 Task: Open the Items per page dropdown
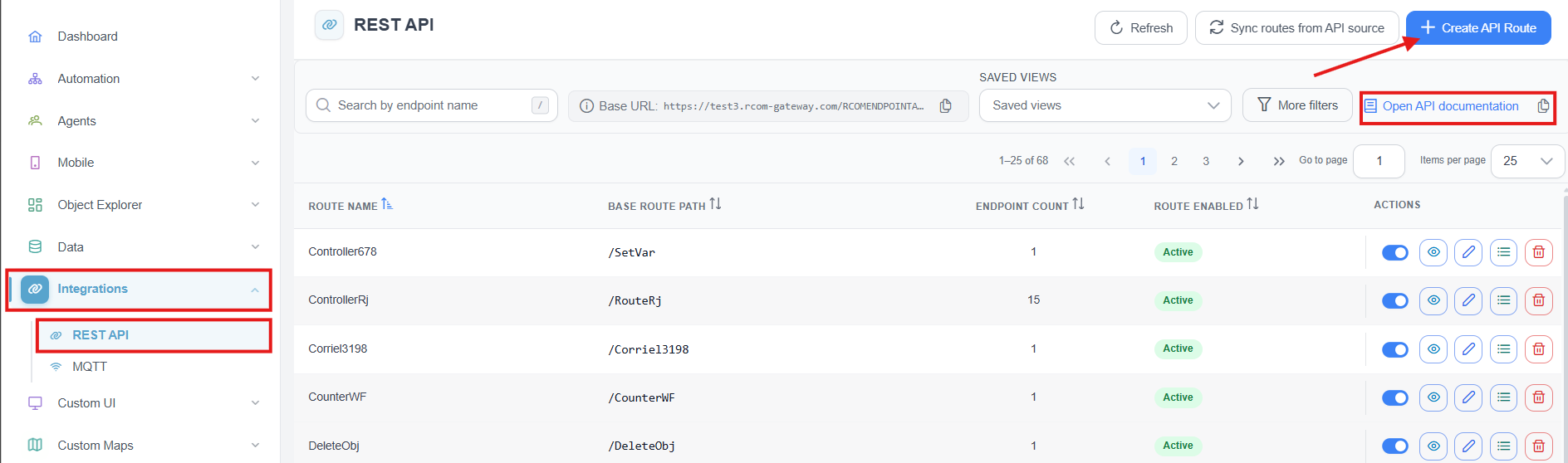click(x=1528, y=161)
